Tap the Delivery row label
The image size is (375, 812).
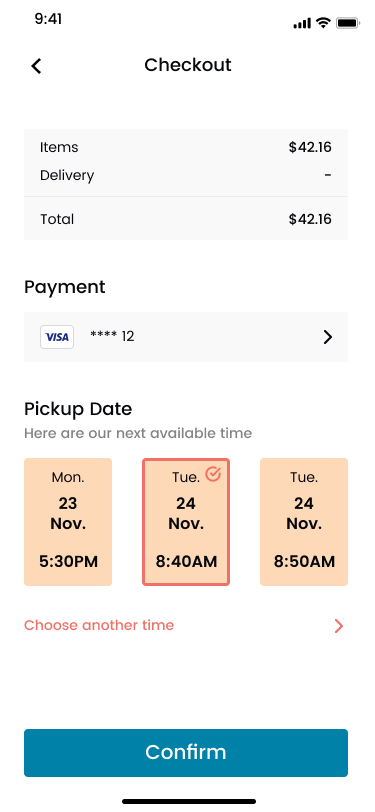67,176
